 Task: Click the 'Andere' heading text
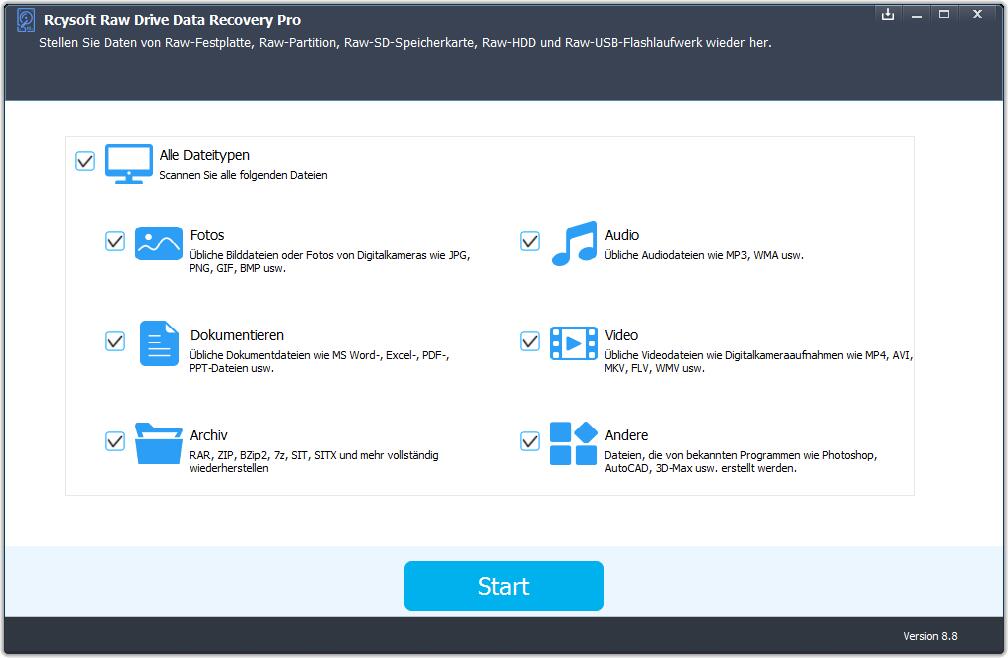(x=626, y=435)
